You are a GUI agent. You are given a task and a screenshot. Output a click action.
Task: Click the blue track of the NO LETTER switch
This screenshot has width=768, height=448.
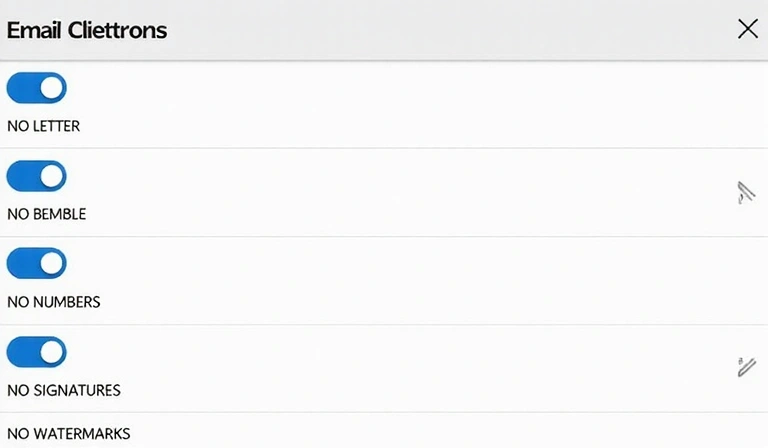coord(23,88)
